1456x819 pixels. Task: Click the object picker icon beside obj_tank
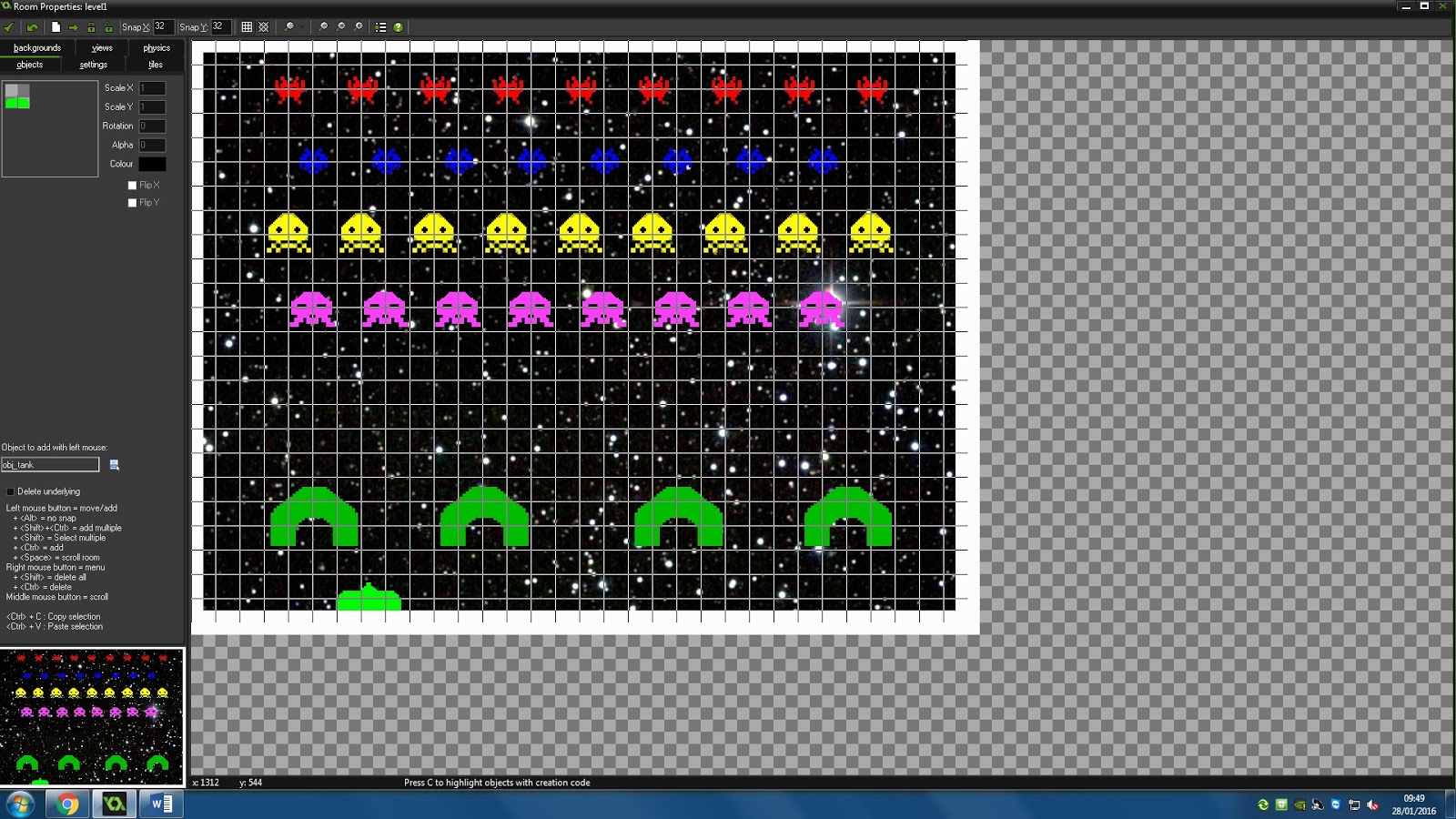coord(113,464)
